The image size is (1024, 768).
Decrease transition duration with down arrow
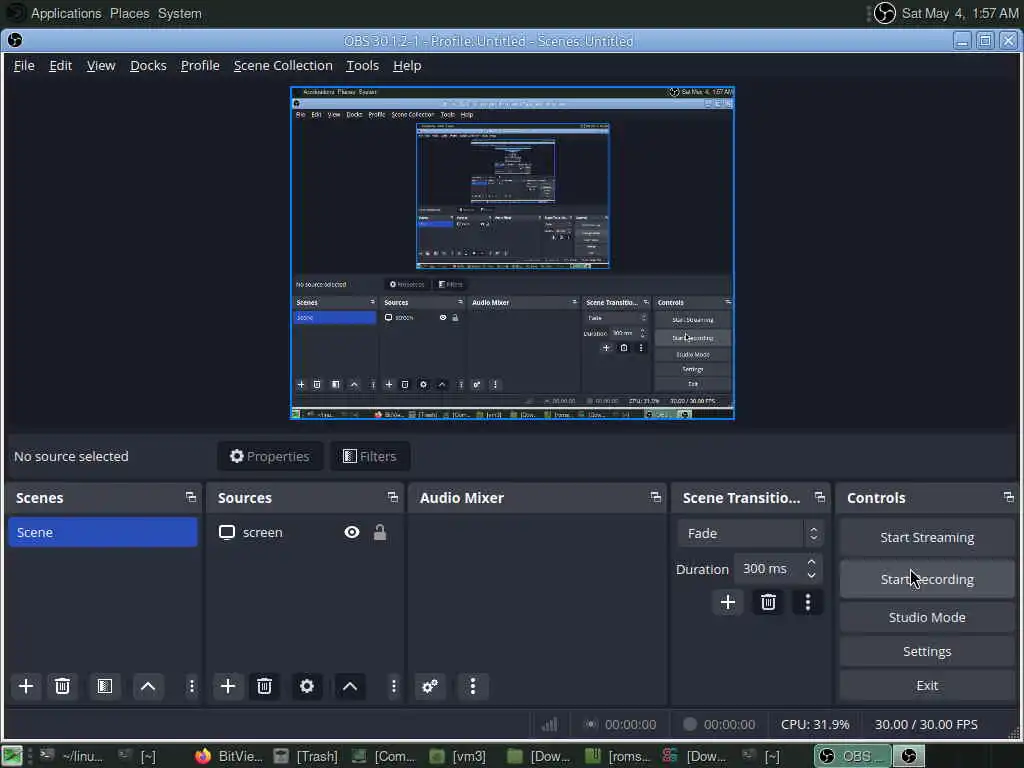click(811, 575)
